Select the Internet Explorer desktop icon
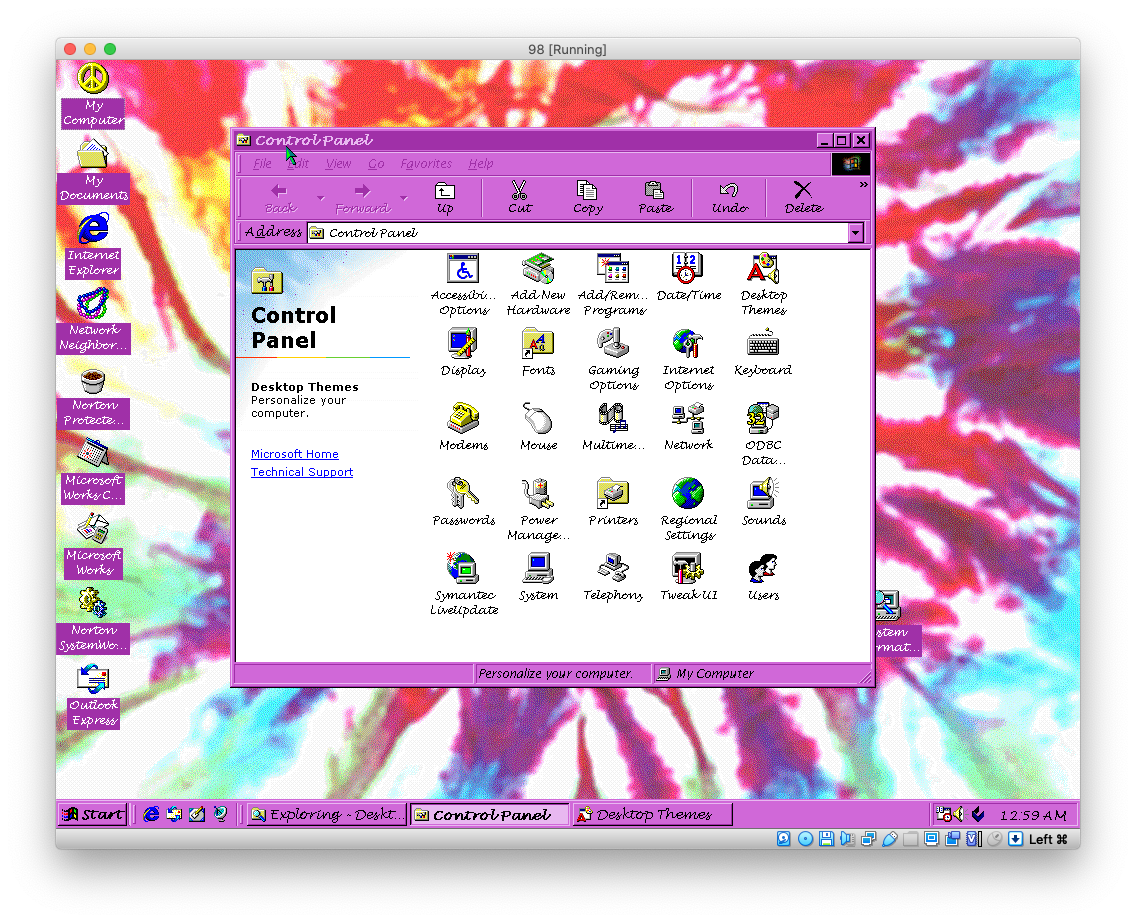Viewport: 1136px width, 923px height. 93,246
